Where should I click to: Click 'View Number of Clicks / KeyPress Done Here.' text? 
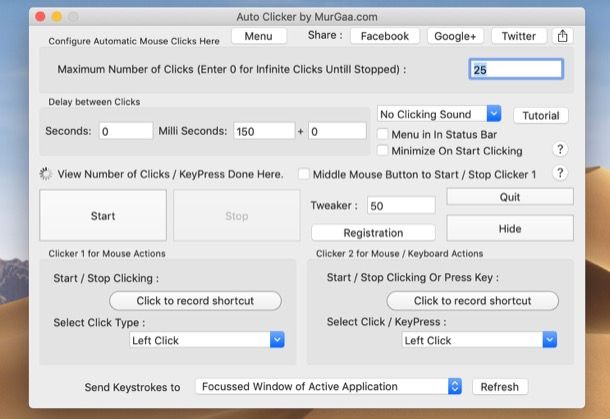point(170,174)
